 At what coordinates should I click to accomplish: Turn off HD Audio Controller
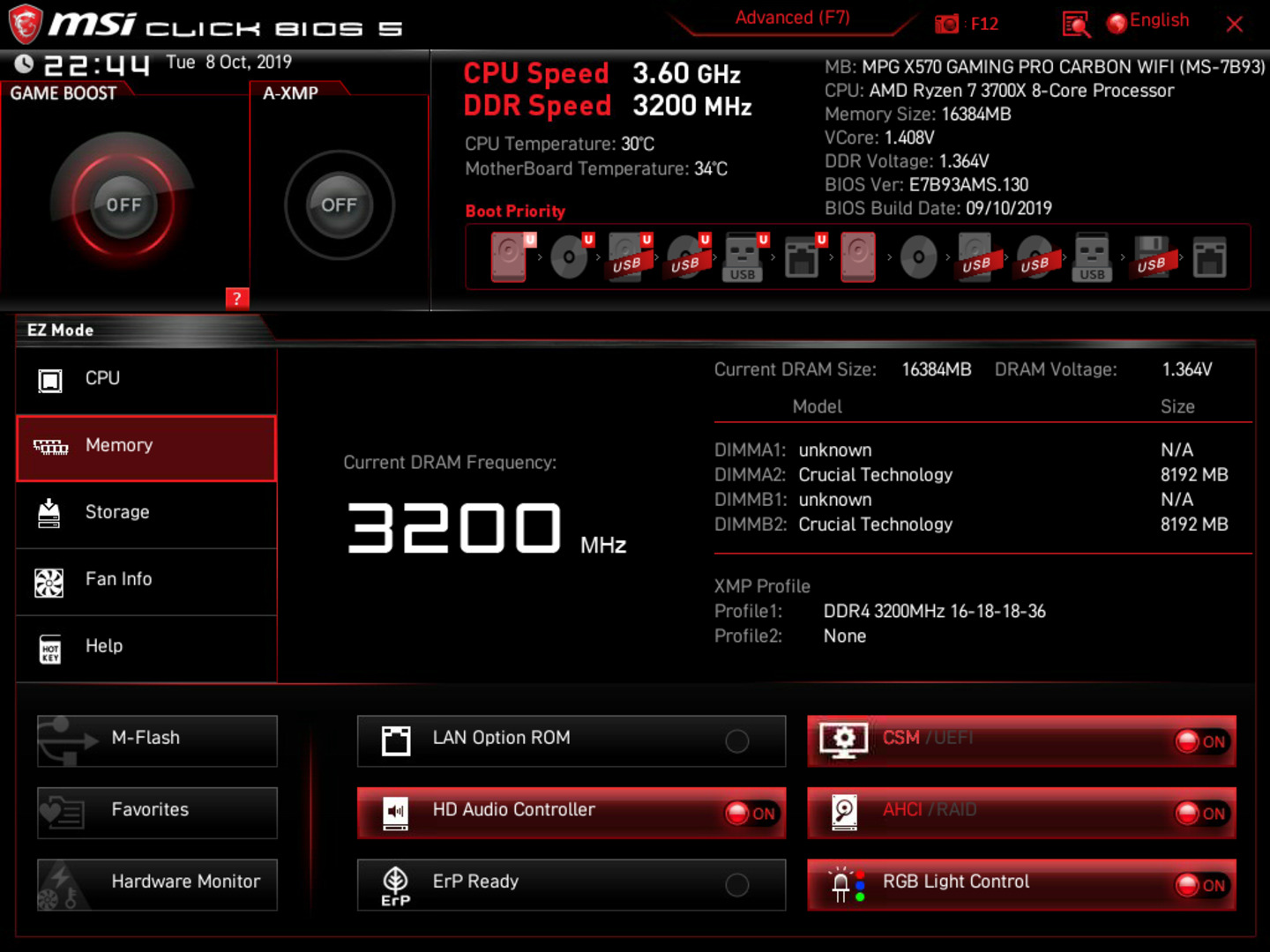click(571, 813)
